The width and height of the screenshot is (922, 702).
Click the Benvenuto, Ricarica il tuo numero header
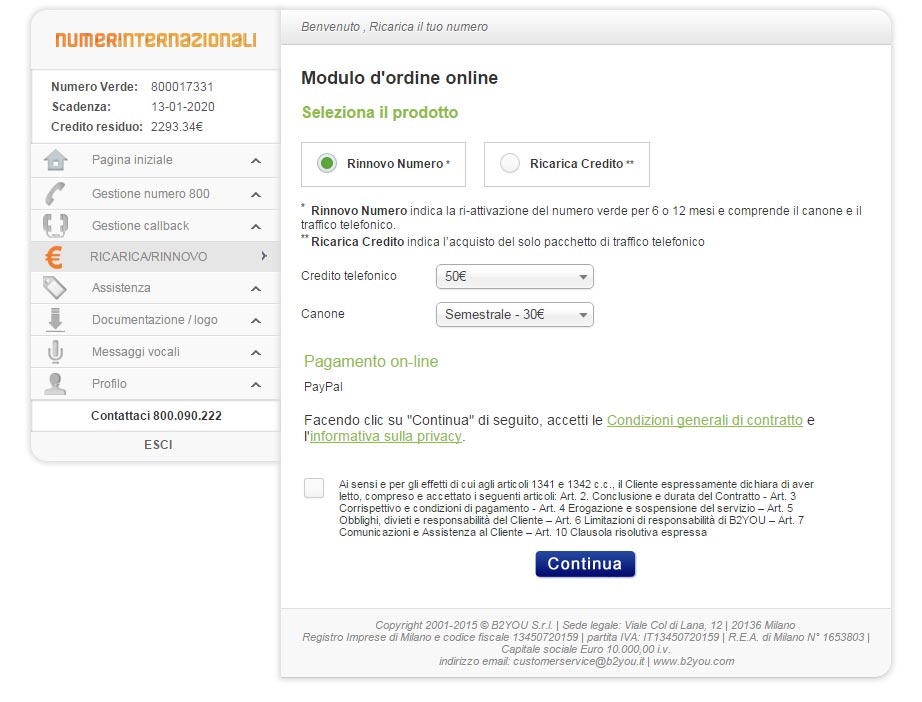pos(395,26)
